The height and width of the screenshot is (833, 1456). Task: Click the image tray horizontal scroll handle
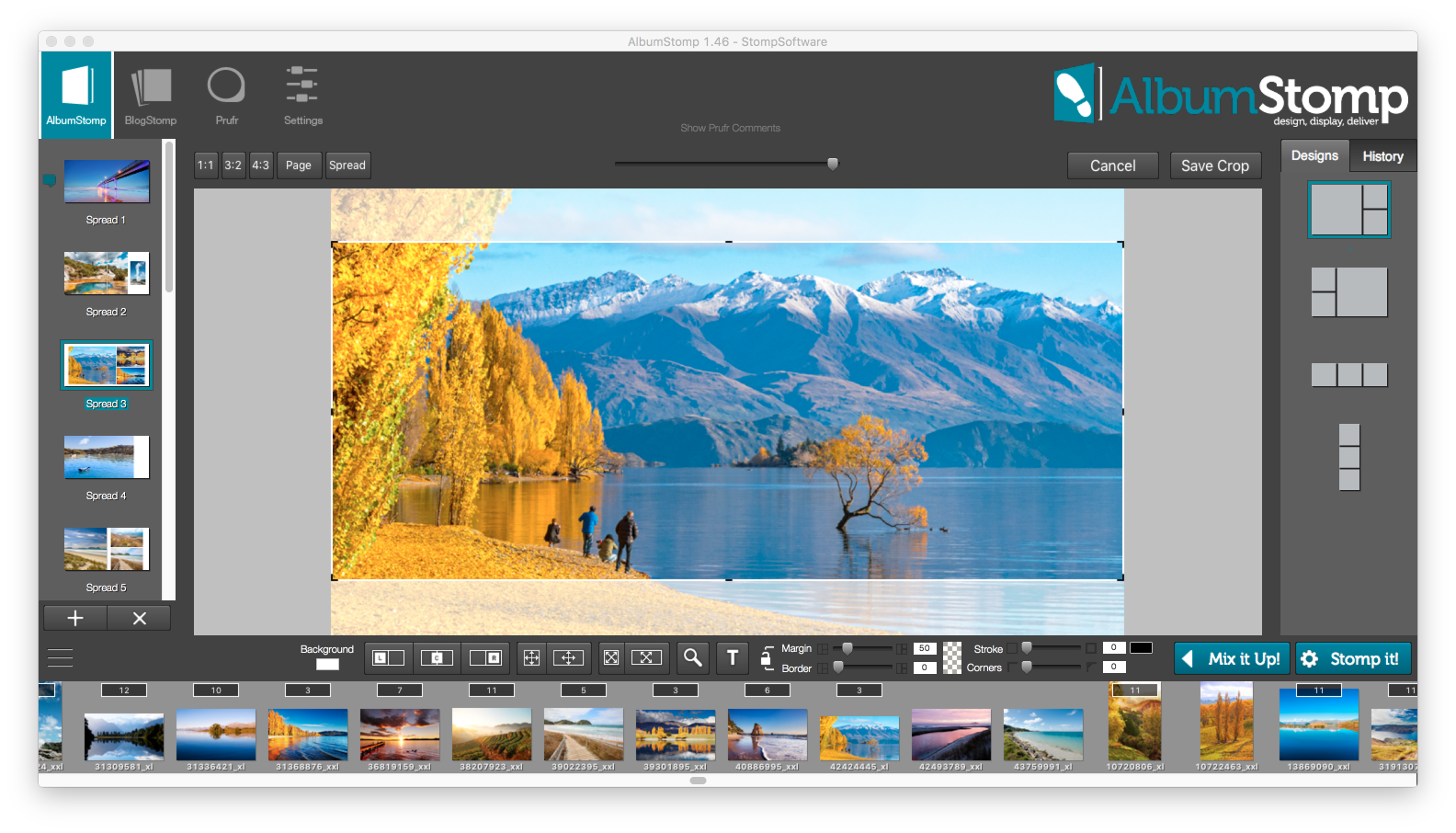[x=699, y=781]
